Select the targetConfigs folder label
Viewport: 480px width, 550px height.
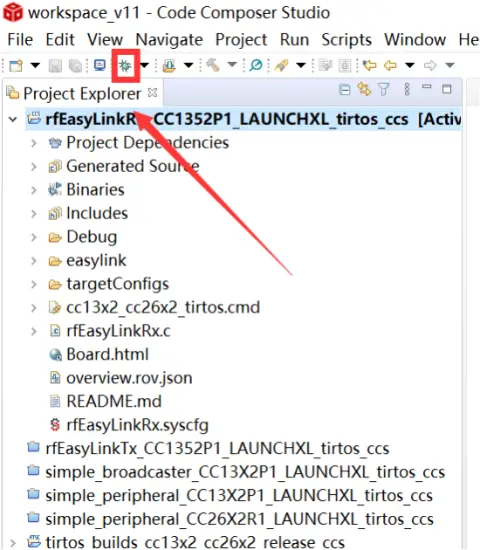118,284
